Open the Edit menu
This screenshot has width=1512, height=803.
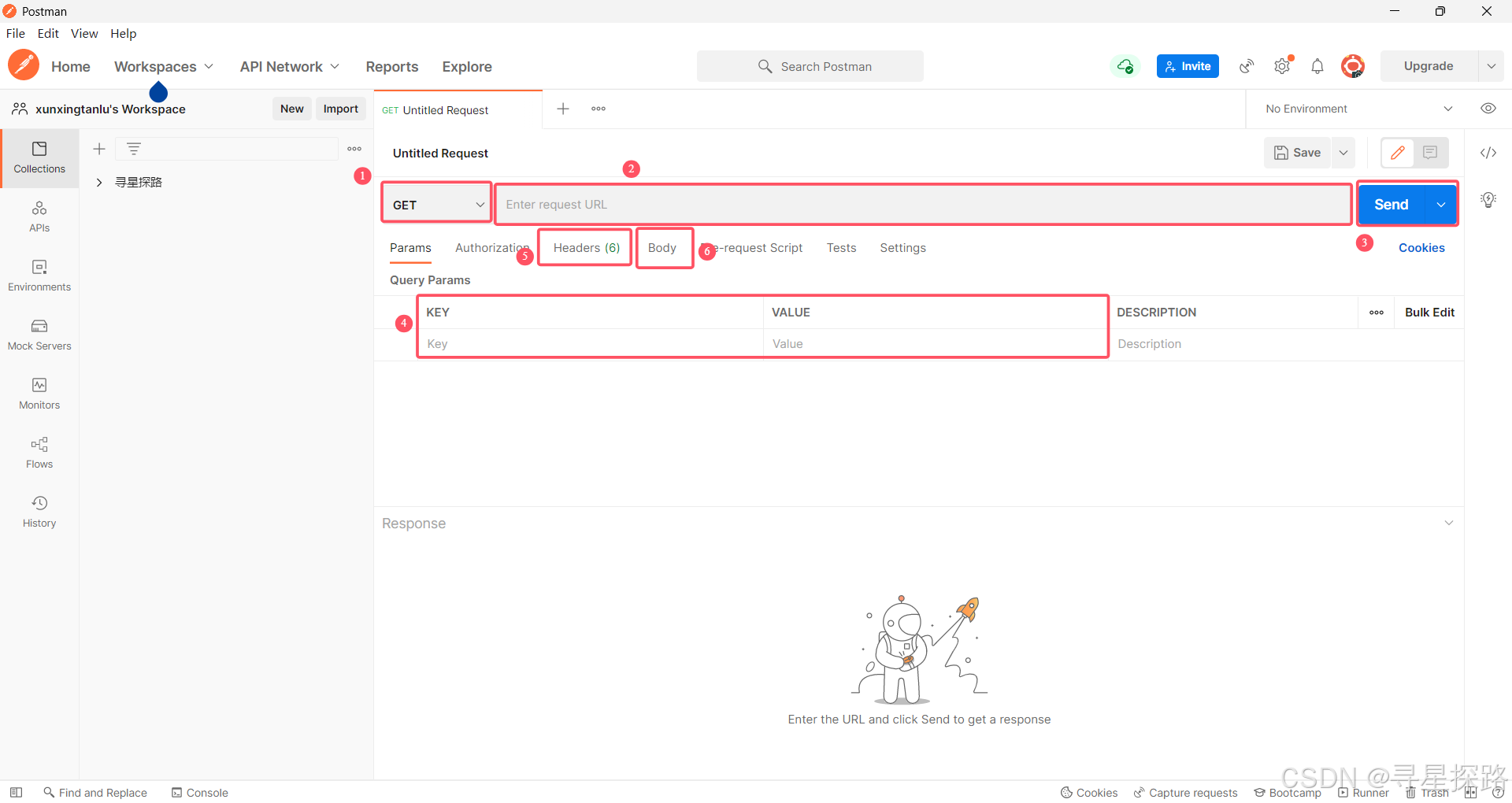48,33
